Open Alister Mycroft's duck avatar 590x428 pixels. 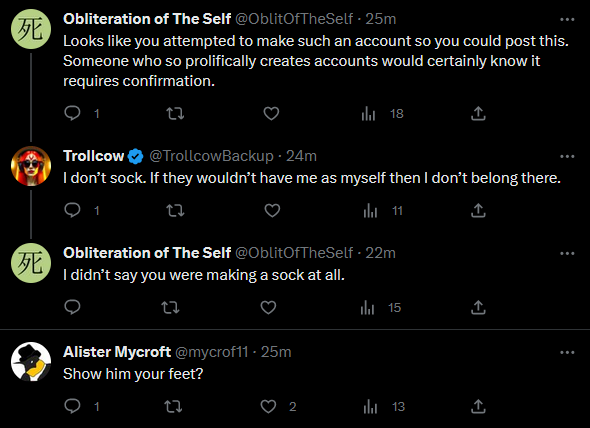coord(31,362)
